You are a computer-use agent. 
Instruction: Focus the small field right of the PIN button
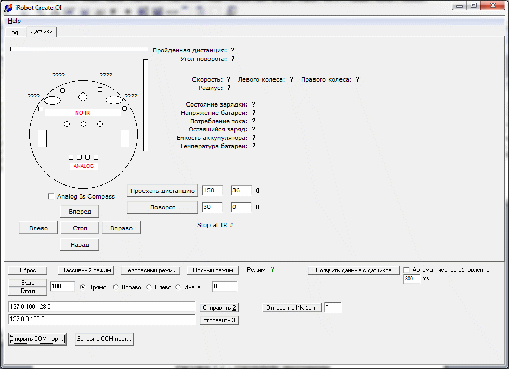coord(333,307)
